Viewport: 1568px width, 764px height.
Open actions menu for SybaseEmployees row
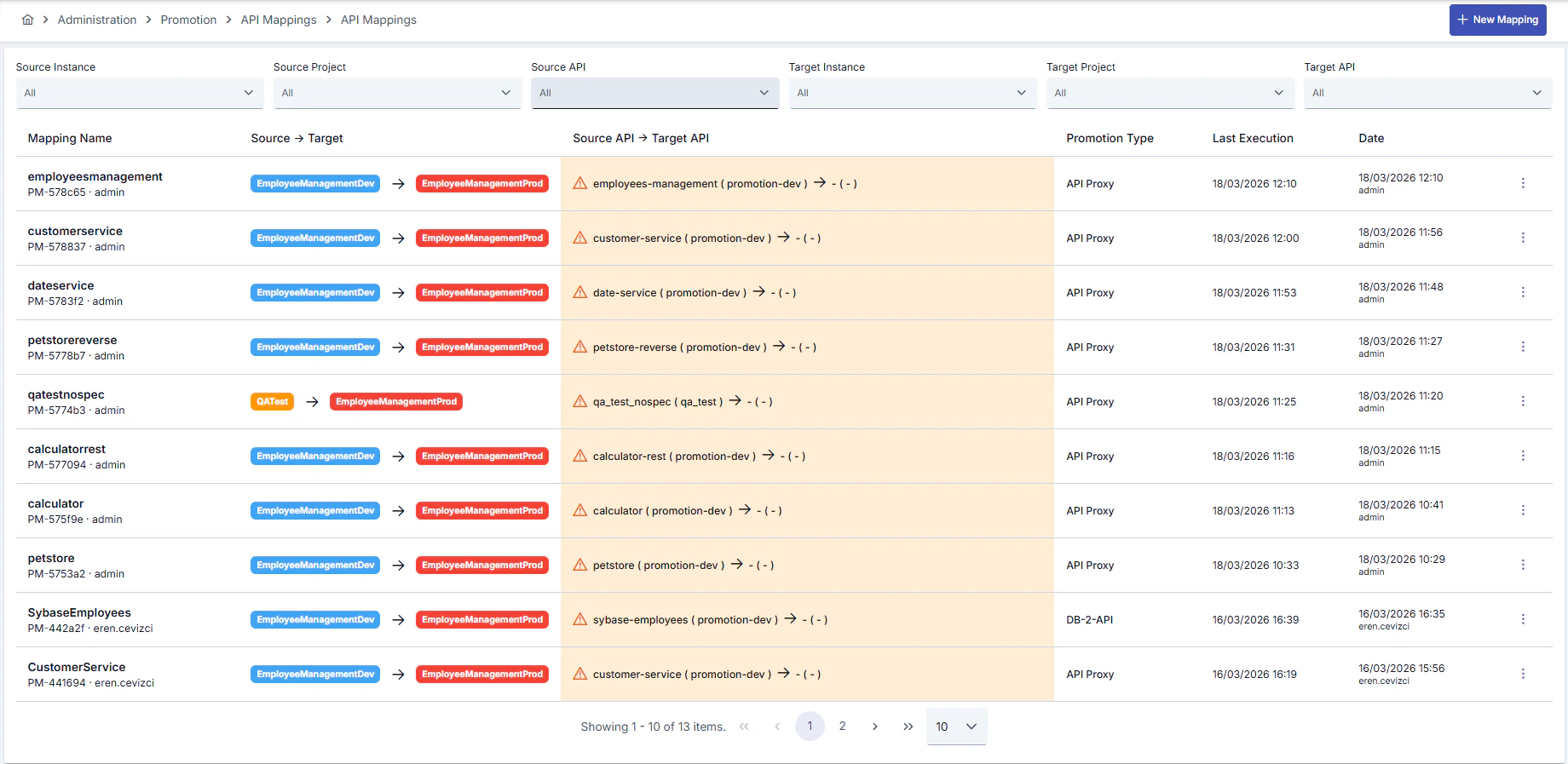coord(1523,619)
